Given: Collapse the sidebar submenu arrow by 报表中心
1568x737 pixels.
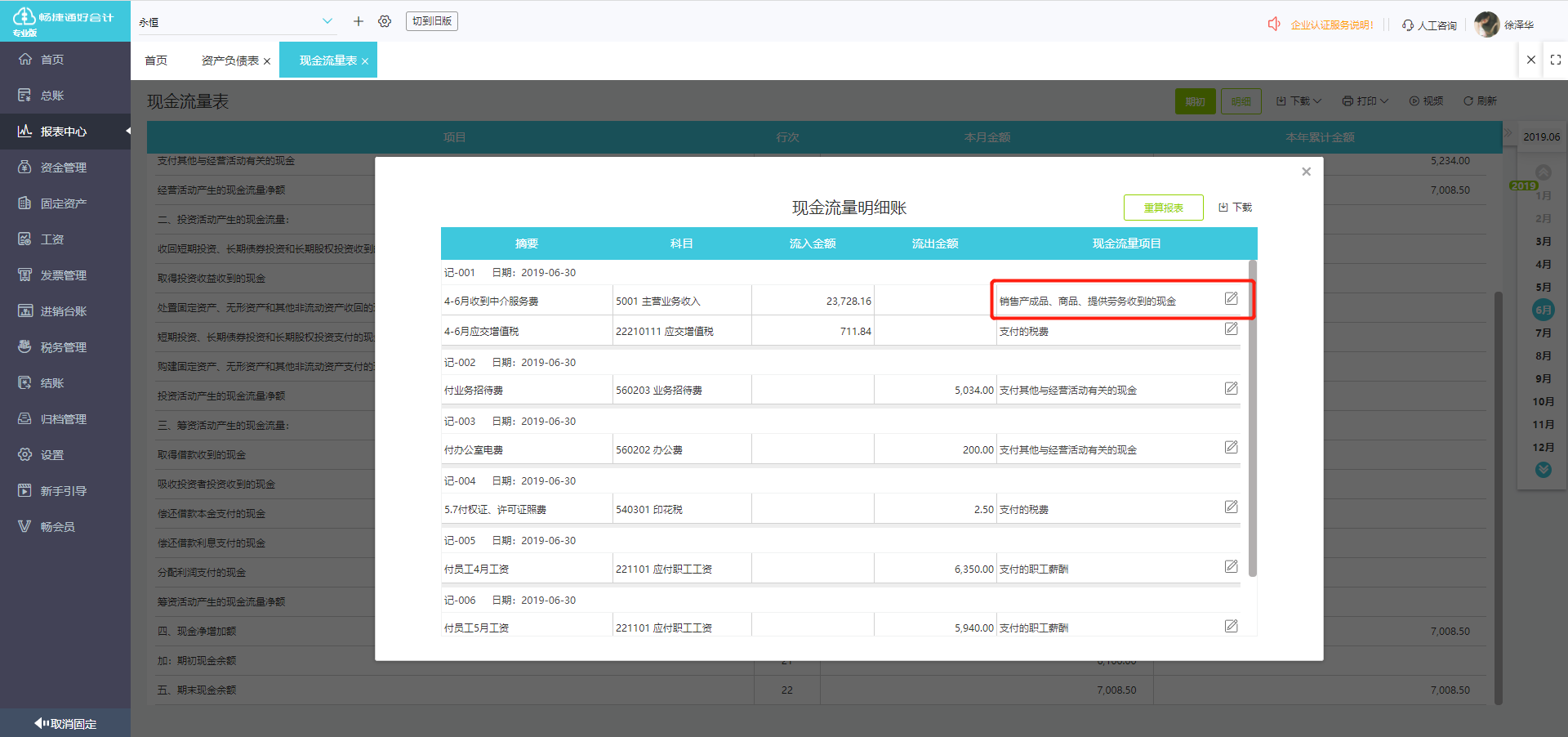Looking at the screenshot, I should 127,131.
